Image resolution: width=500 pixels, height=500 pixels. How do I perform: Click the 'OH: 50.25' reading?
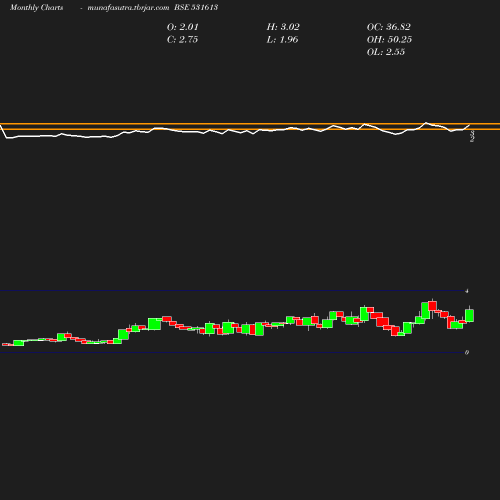(389, 39)
